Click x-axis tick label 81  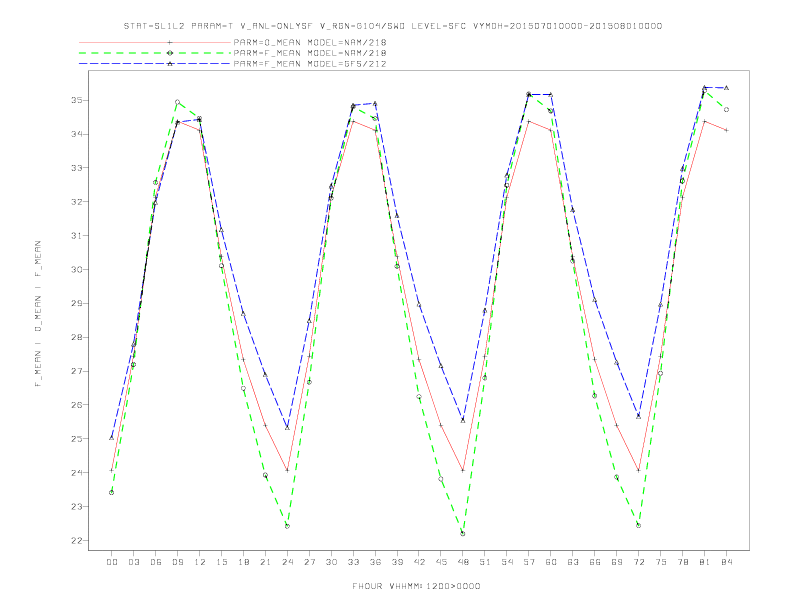pyautogui.click(x=705, y=562)
